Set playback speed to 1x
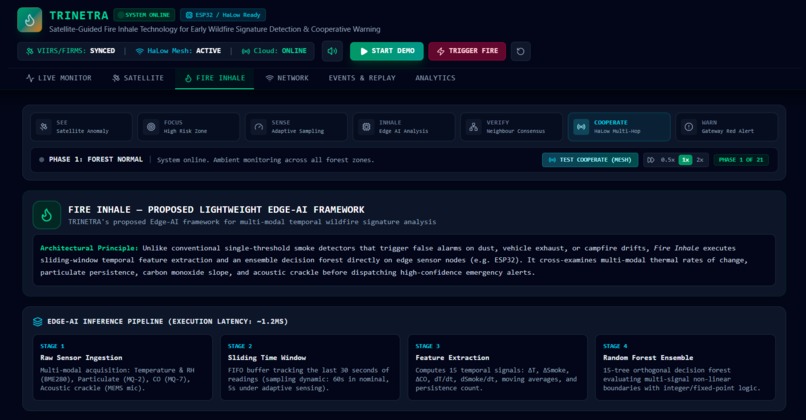 (685, 160)
